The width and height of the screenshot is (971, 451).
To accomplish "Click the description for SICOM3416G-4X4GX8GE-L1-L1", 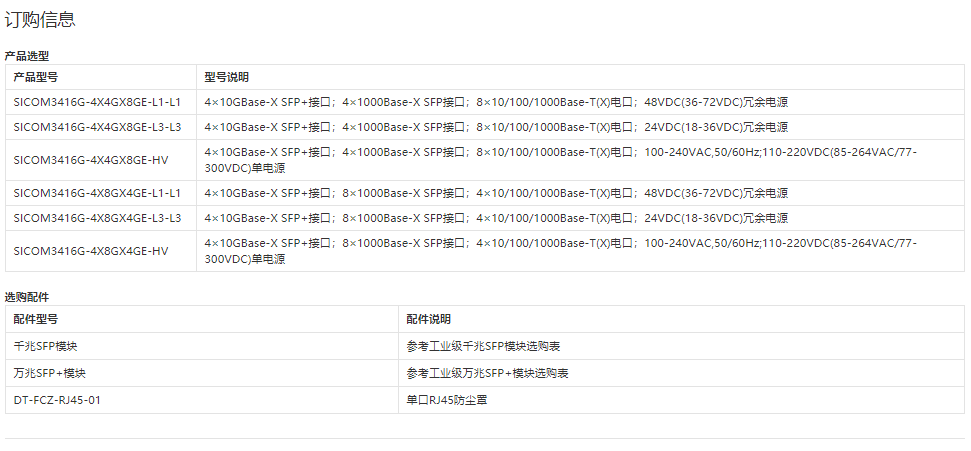I will [x=495, y=102].
